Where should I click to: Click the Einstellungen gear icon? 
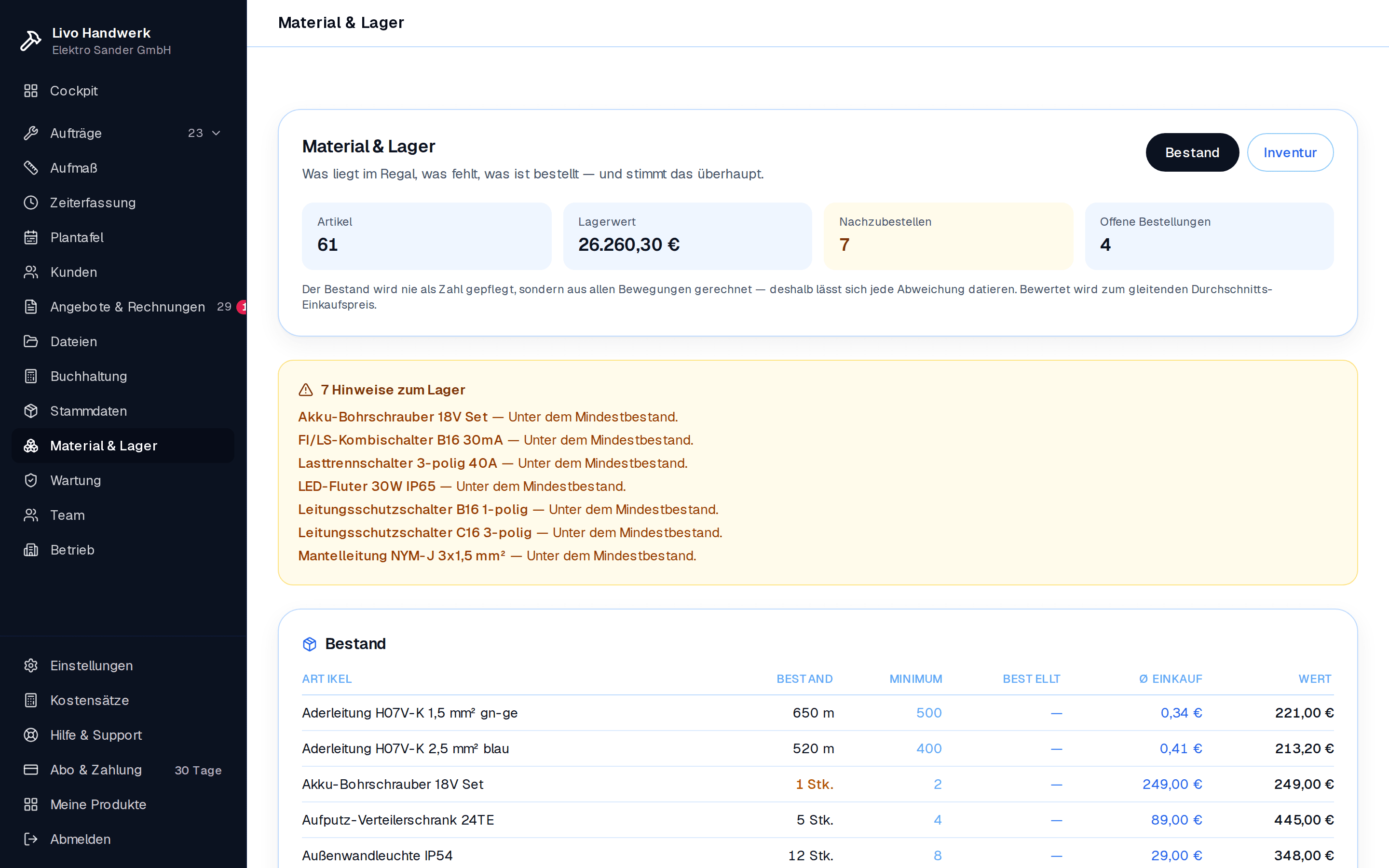[31, 665]
